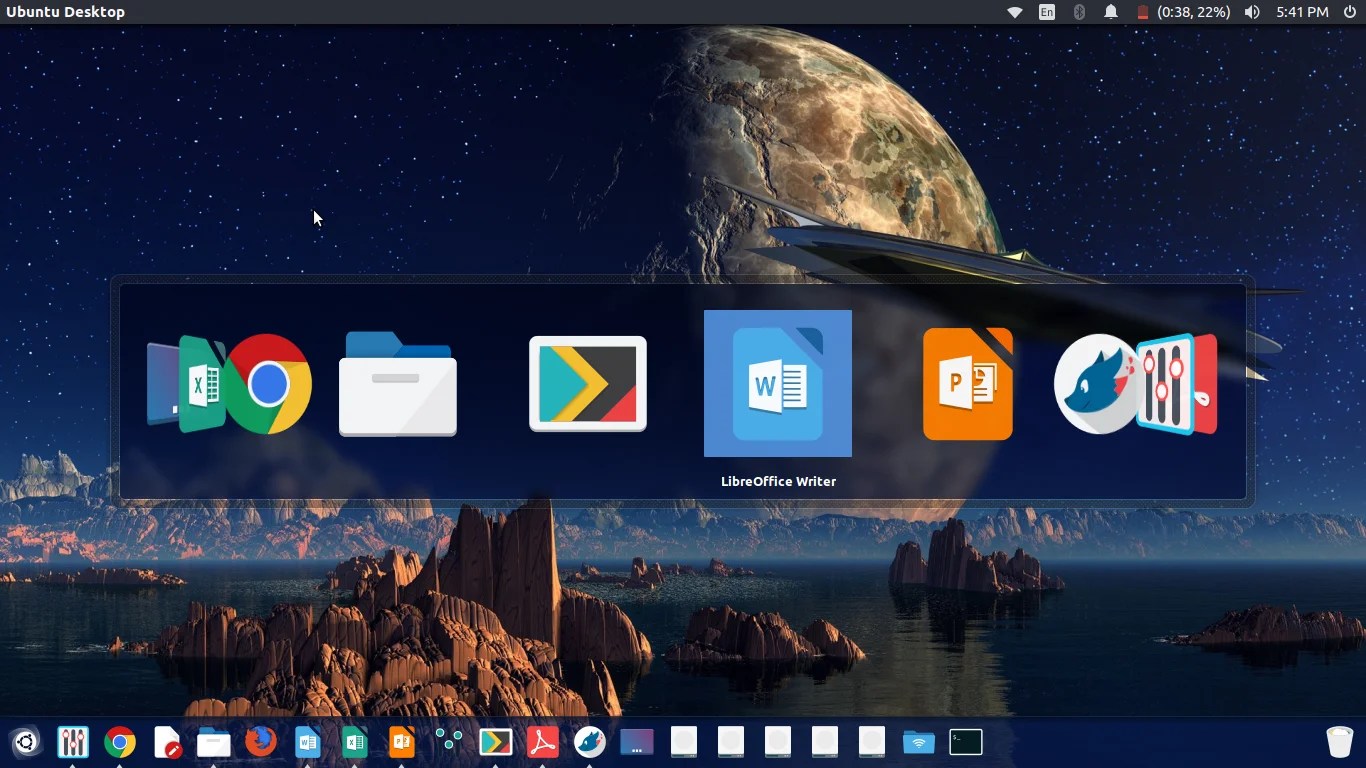1366x768 pixels.
Task: Launch the teal dots app on the dock
Action: [x=449, y=741]
